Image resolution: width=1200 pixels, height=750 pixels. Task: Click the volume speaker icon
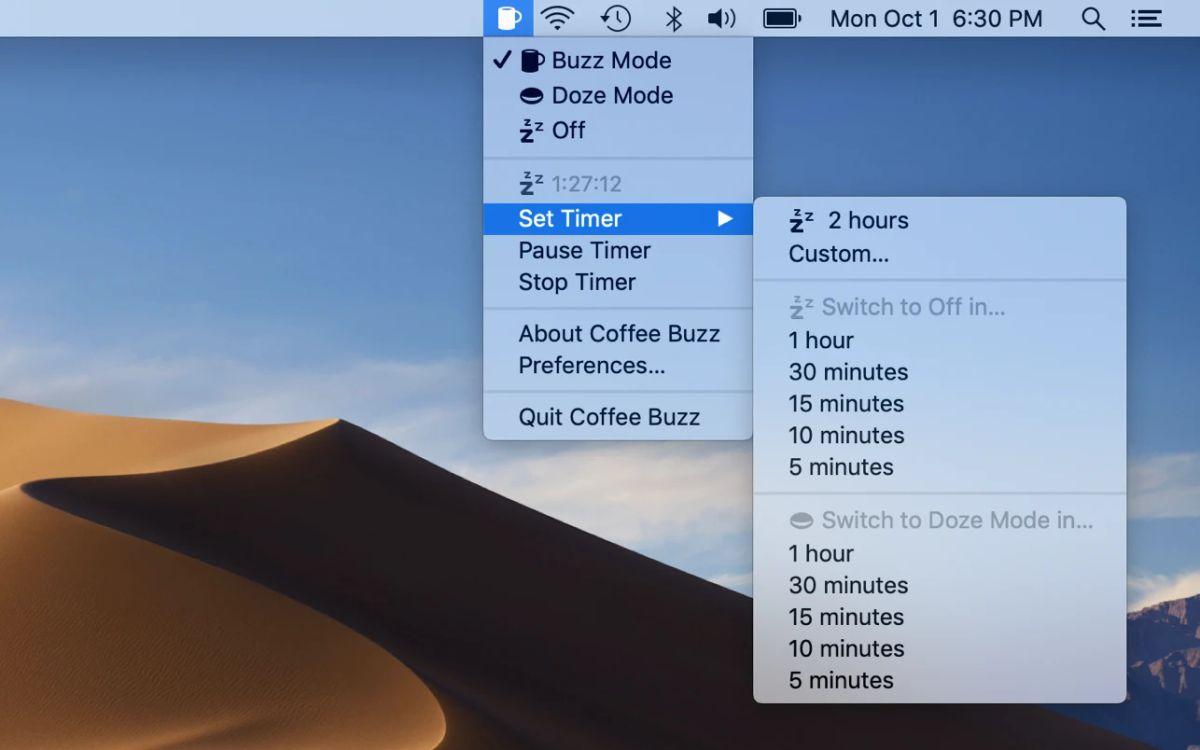pos(721,18)
